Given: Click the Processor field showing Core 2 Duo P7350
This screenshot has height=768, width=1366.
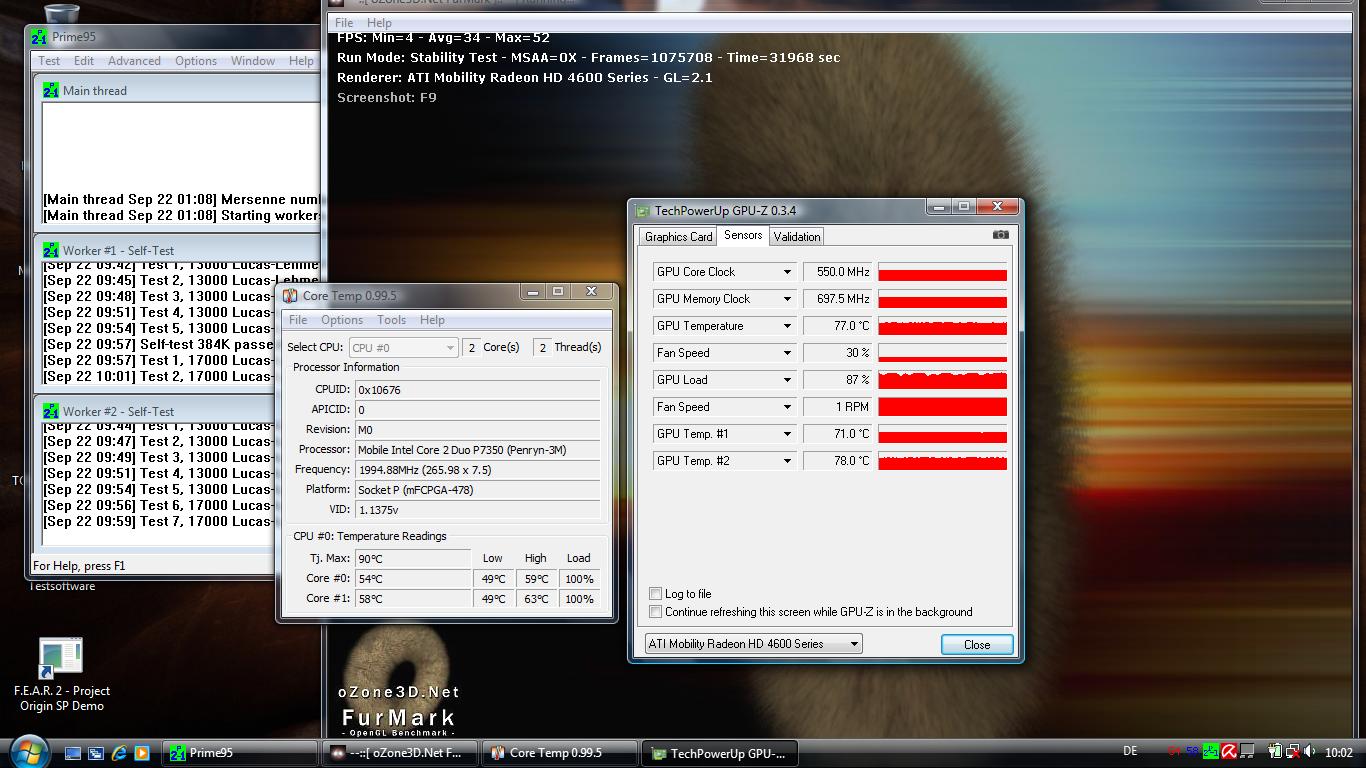Looking at the screenshot, I should [478, 450].
